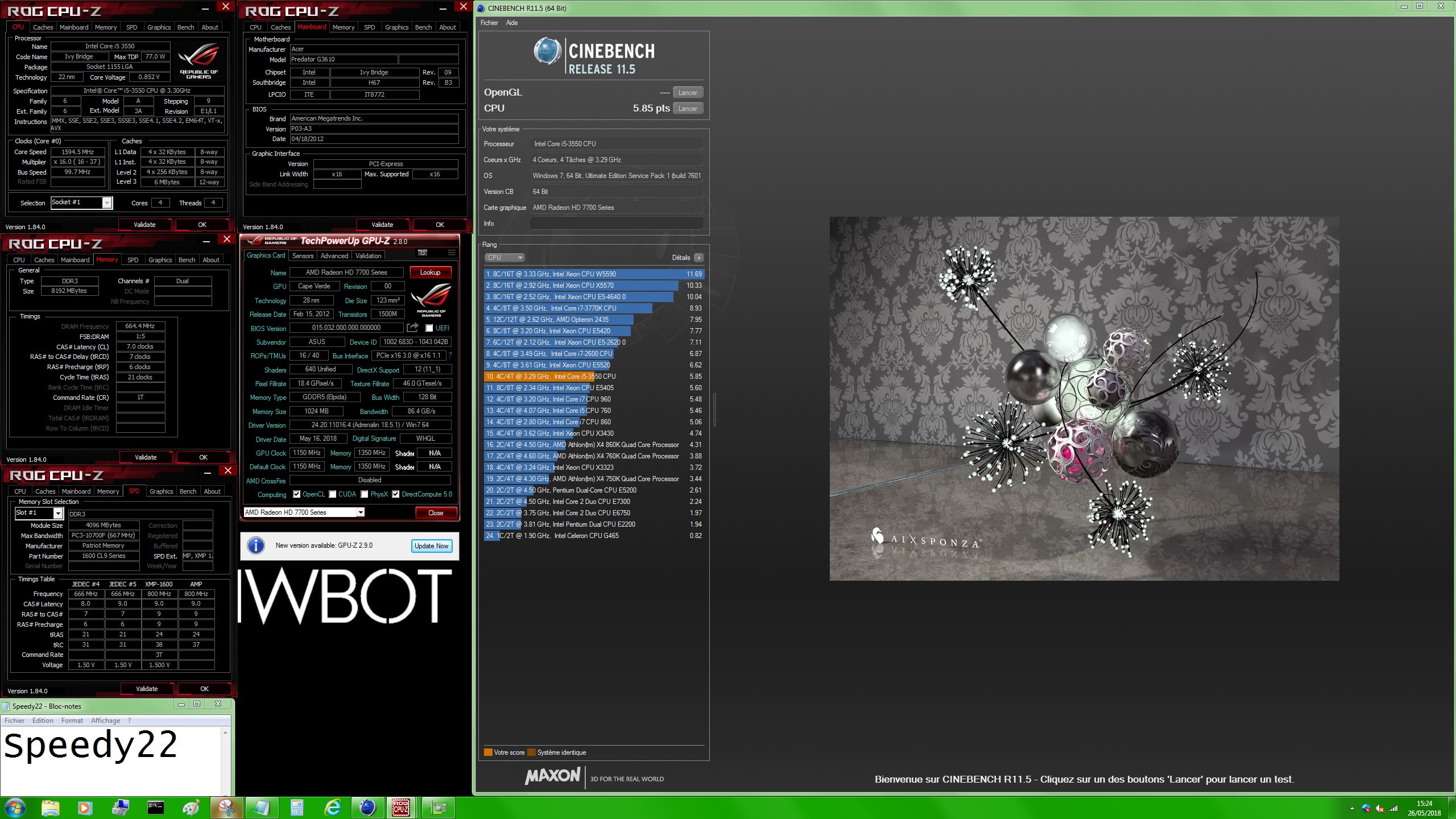This screenshot has width=1456, height=819.
Task: Click the bus interface question mark icon
Action: [450, 355]
